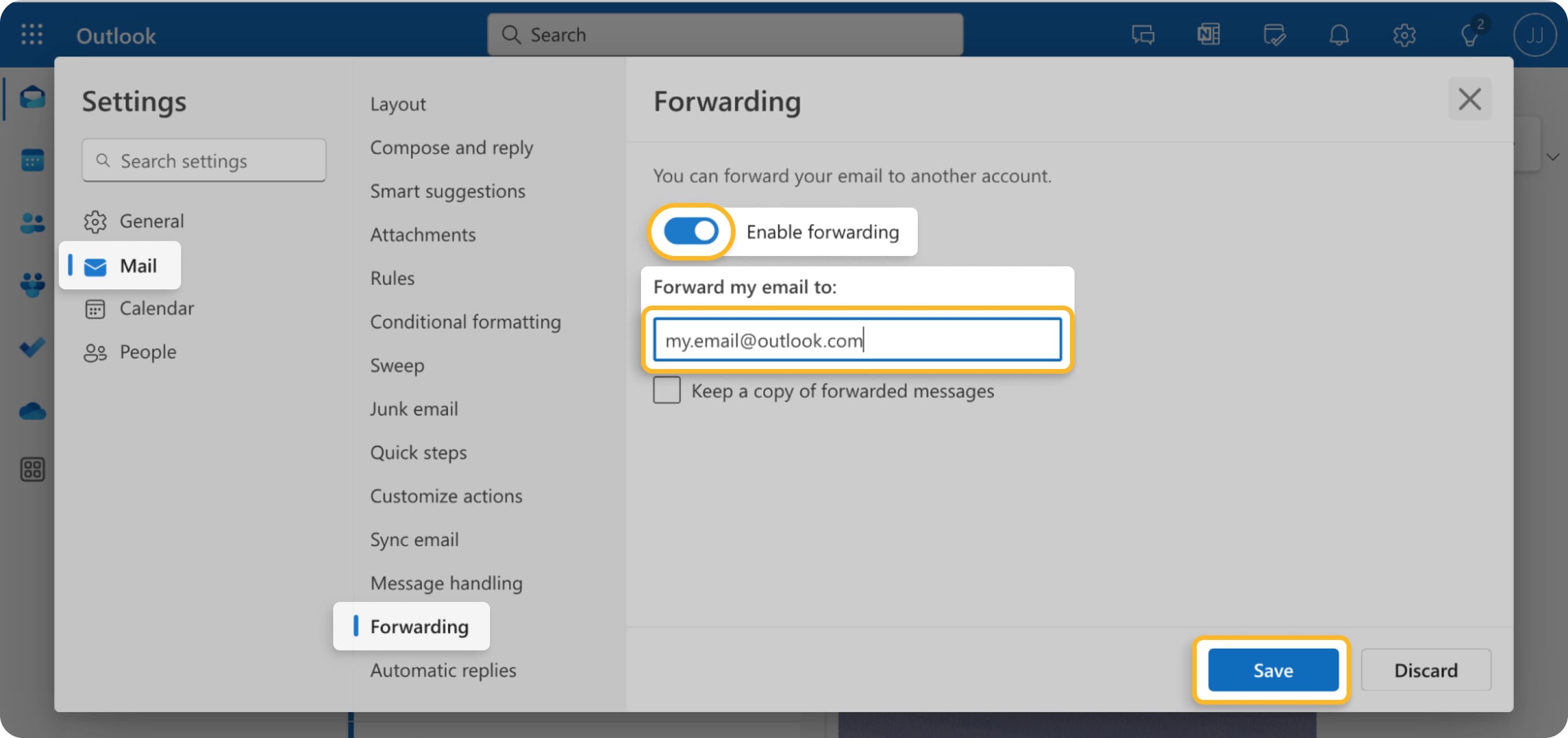Image resolution: width=1568 pixels, height=738 pixels.
Task: Open notifications via the bell icon
Action: tap(1339, 35)
